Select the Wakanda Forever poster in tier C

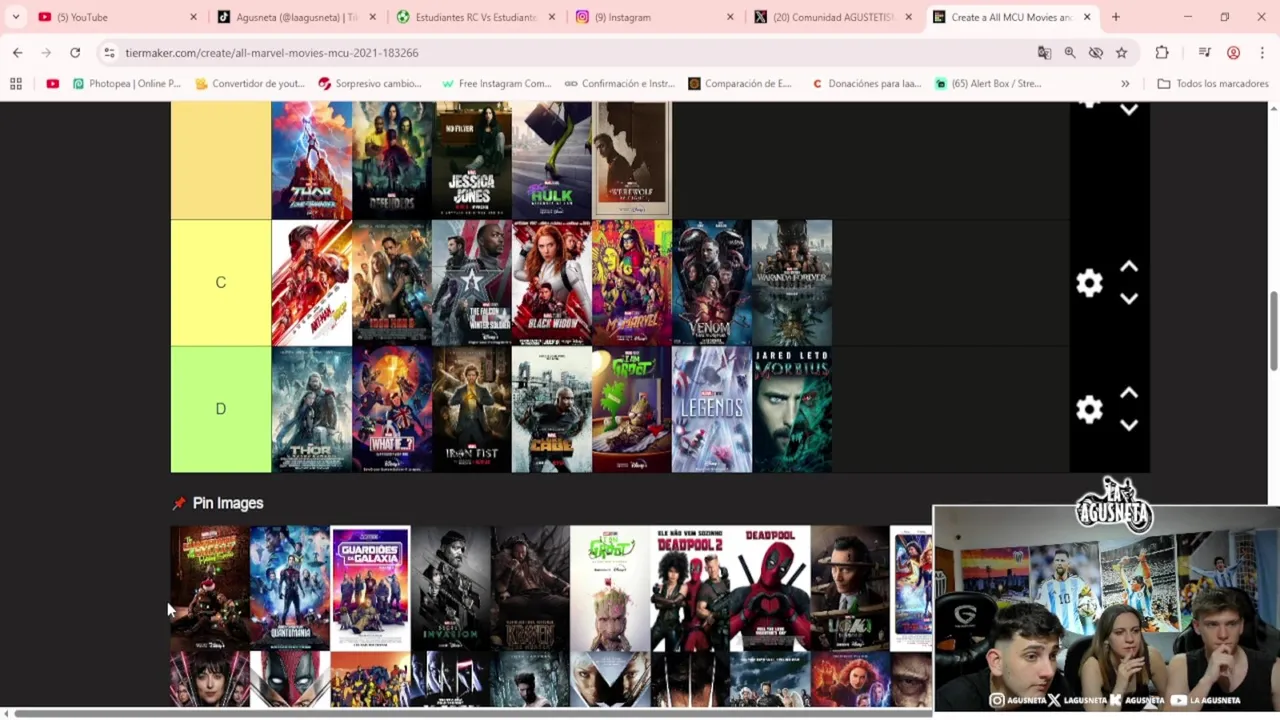click(792, 283)
